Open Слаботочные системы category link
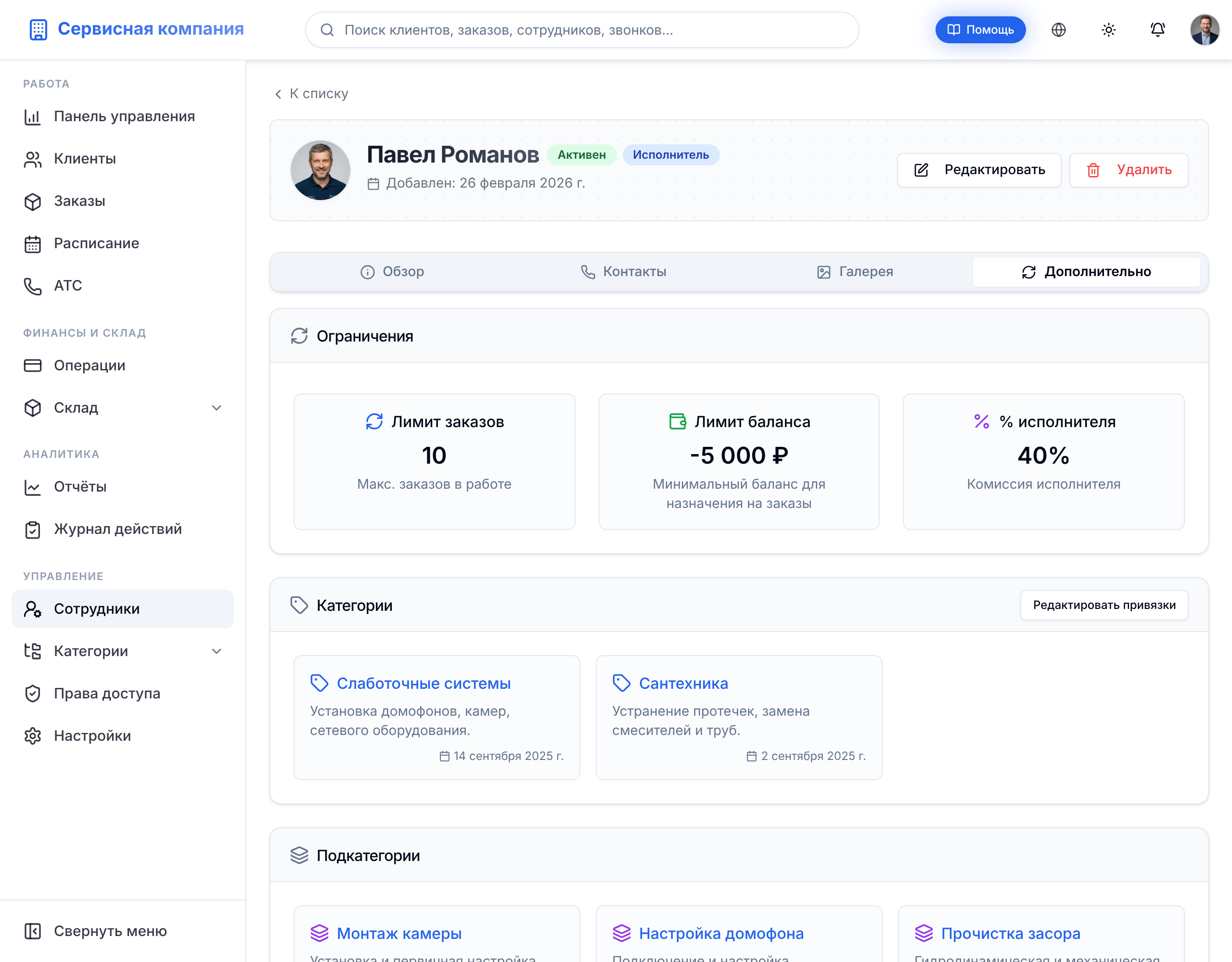The width and height of the screenshot is (1232, 962). point(423,684)
